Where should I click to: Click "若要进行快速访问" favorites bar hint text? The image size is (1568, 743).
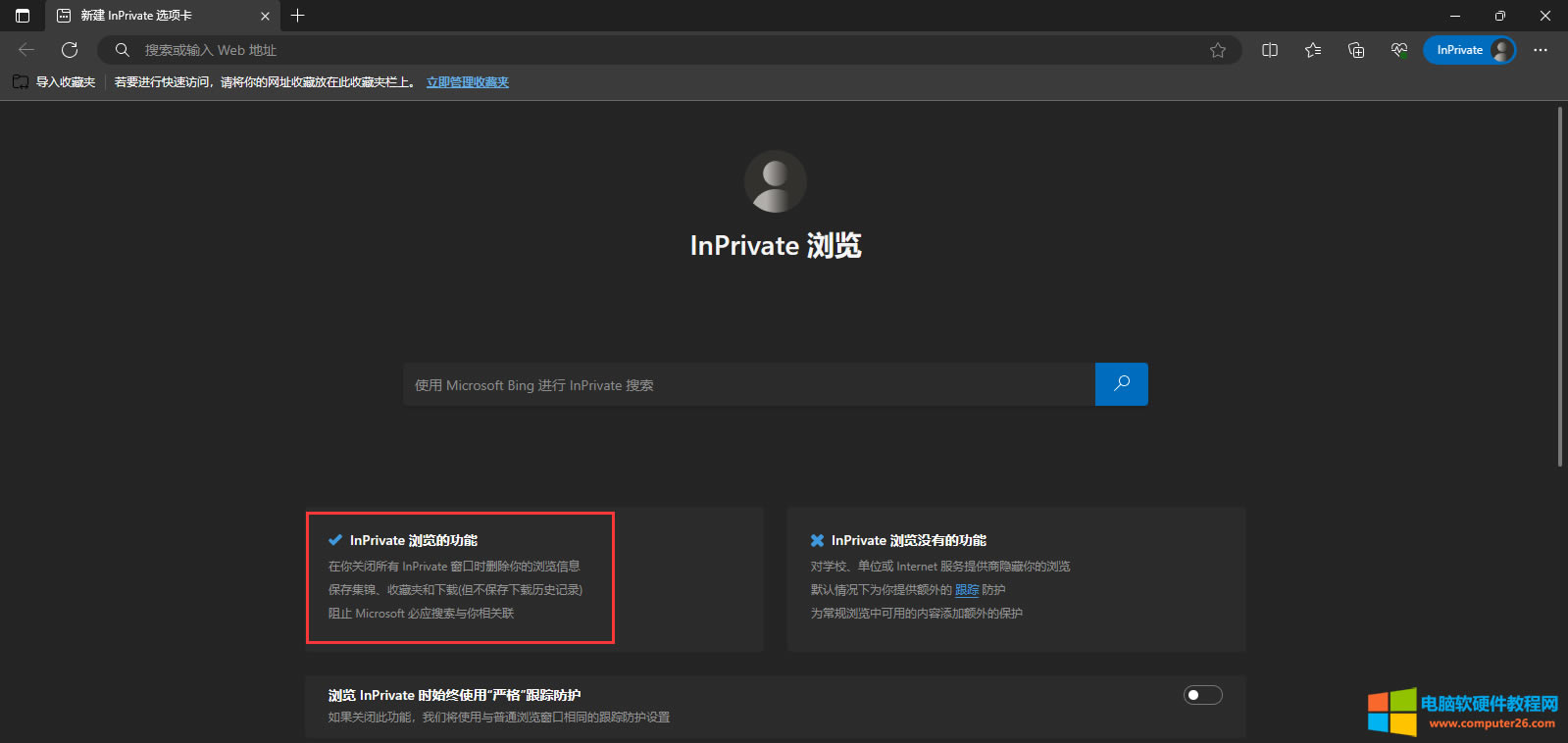pos(265,82)
